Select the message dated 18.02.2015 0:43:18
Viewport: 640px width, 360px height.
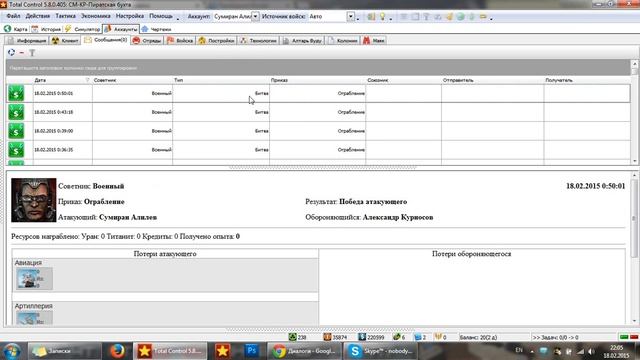[318, 112]
